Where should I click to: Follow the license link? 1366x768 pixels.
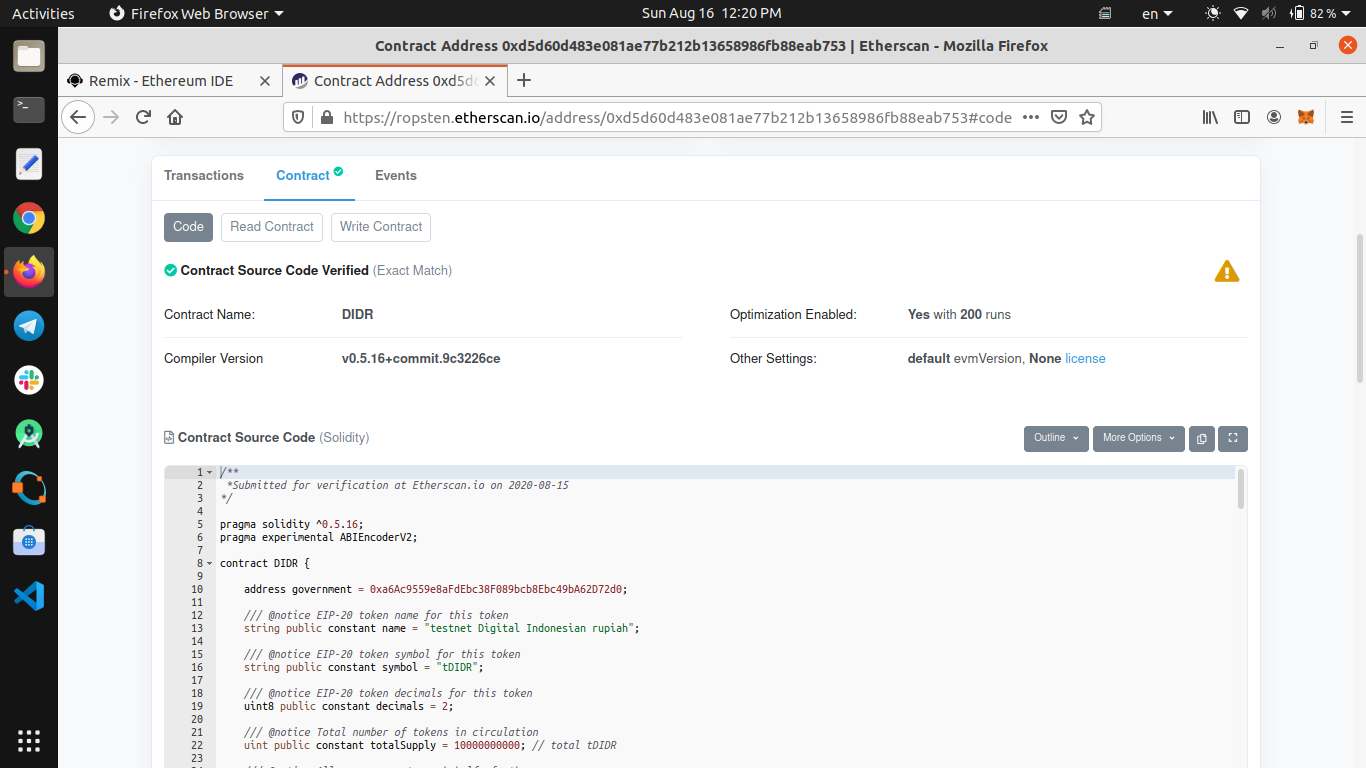1085,359
